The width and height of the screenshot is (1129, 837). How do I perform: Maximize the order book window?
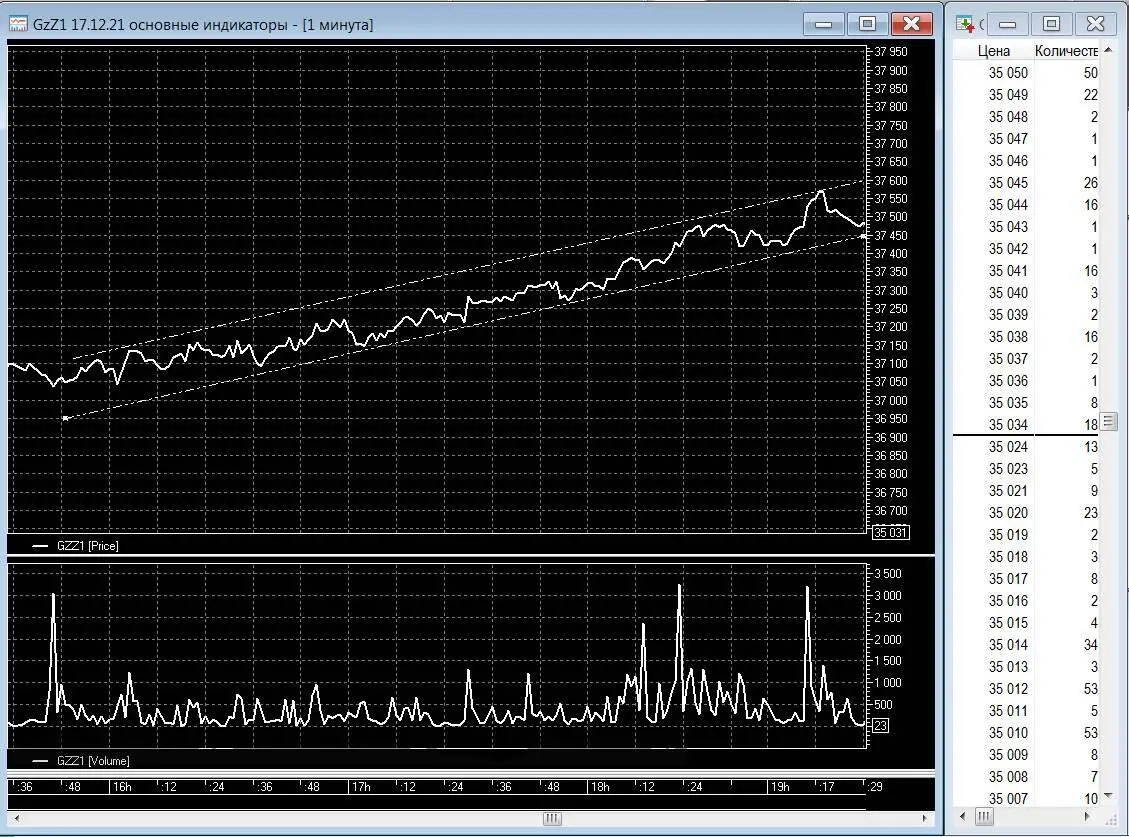coord(1051,24)
